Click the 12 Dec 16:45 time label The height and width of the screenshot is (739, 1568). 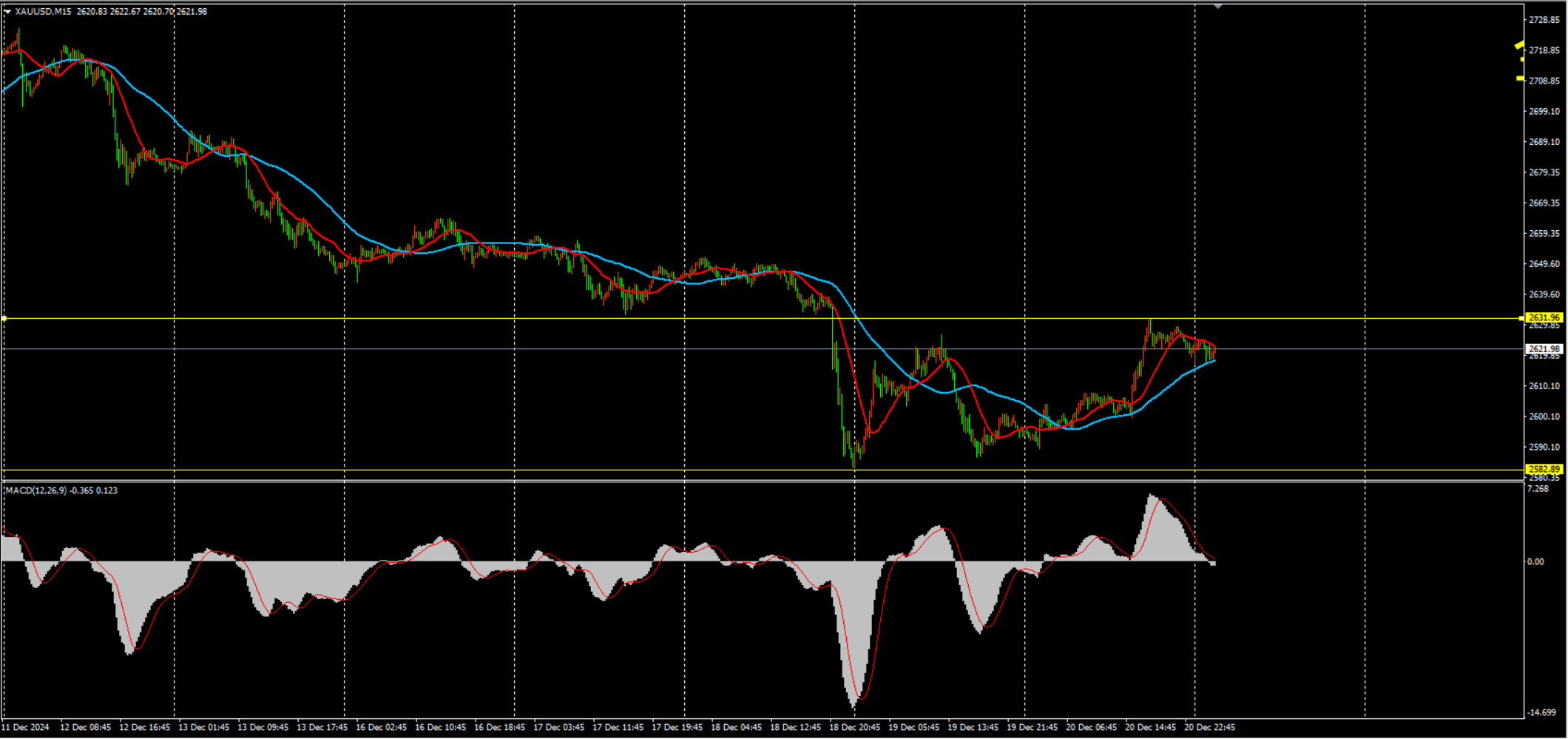(x=144, y=727)
